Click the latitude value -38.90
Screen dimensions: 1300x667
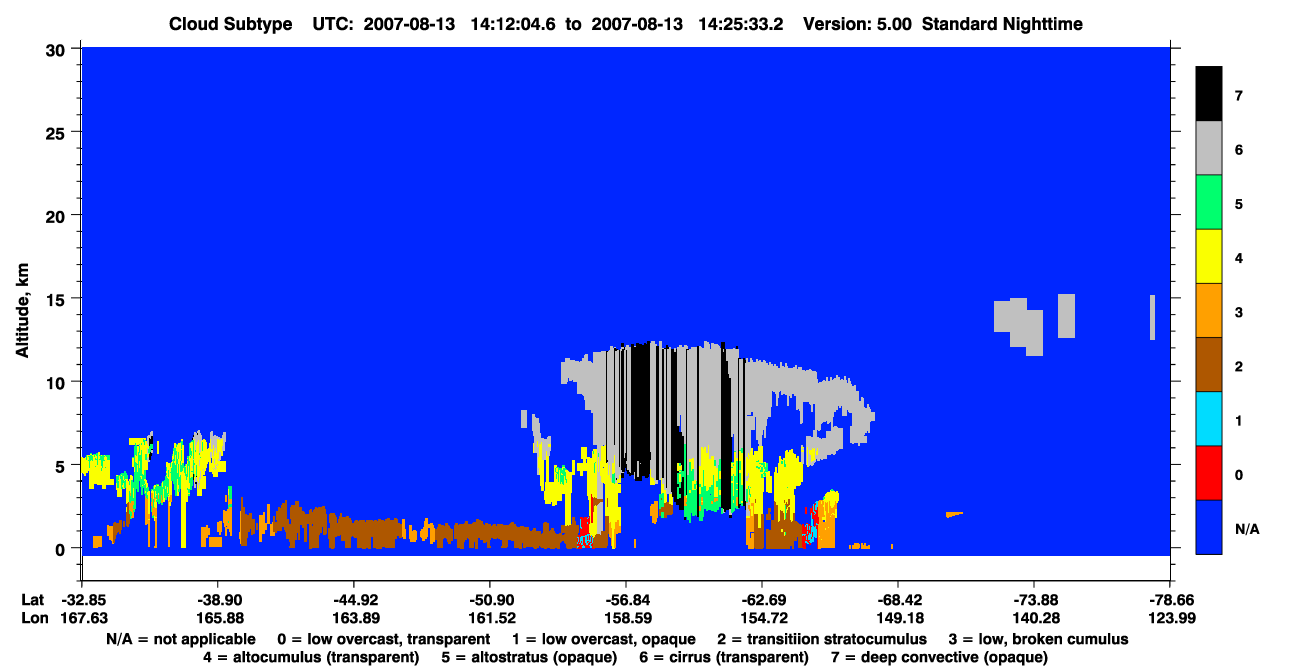pos(217,599)
